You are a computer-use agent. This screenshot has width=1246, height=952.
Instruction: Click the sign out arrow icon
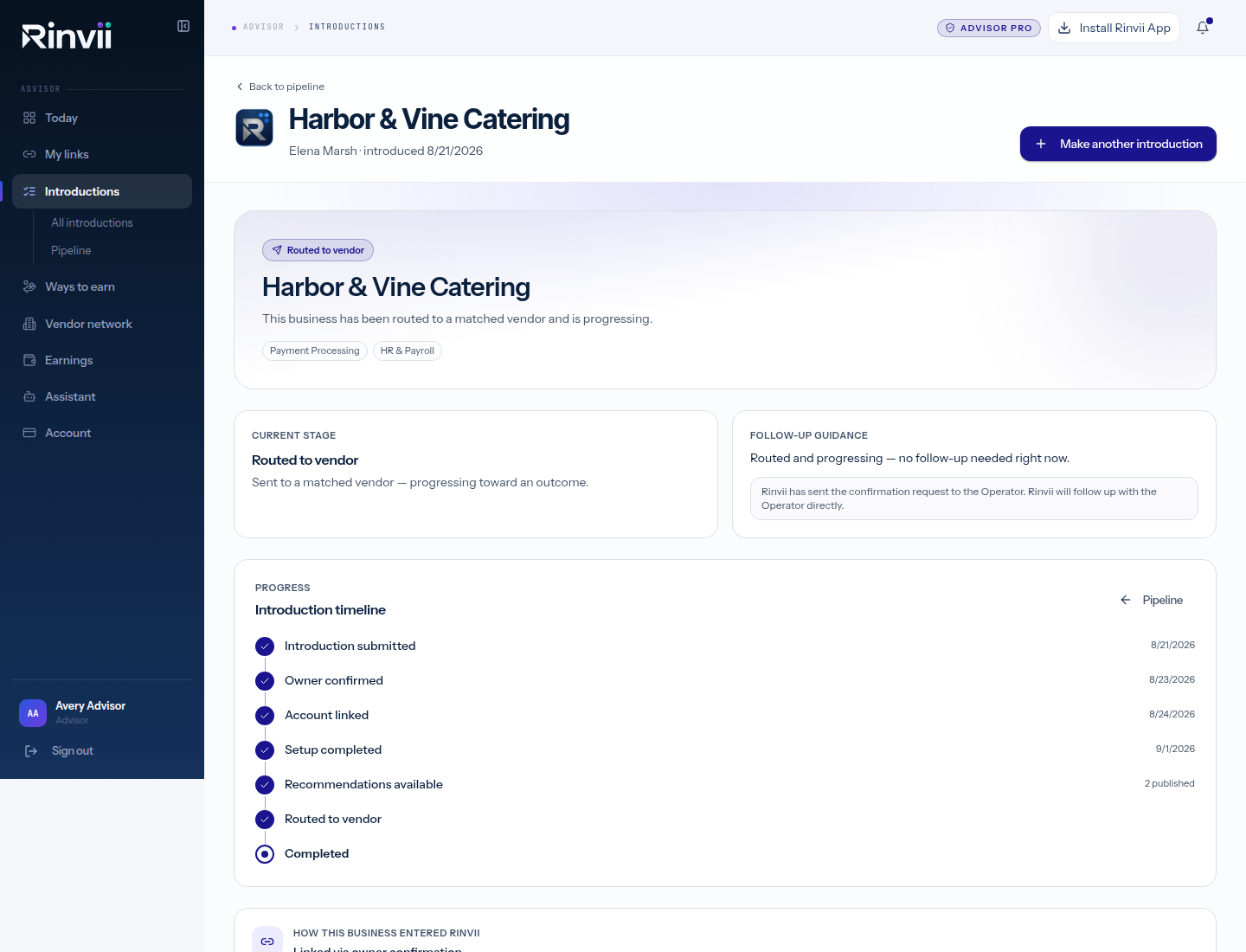(x=31, y=751)
